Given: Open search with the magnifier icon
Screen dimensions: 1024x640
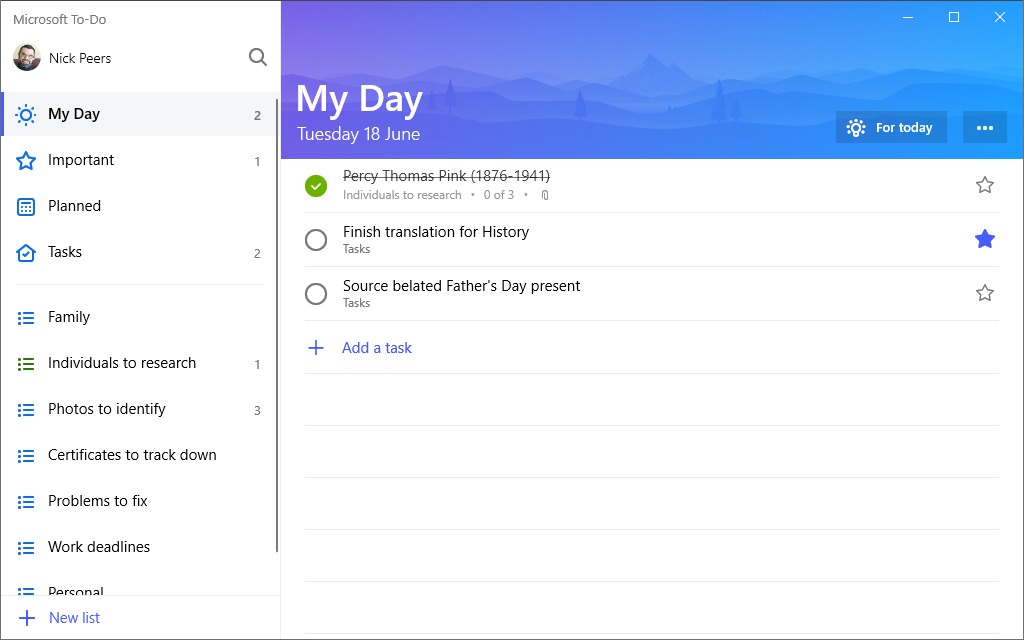Looking at the screenshot, I should (258, 58).
